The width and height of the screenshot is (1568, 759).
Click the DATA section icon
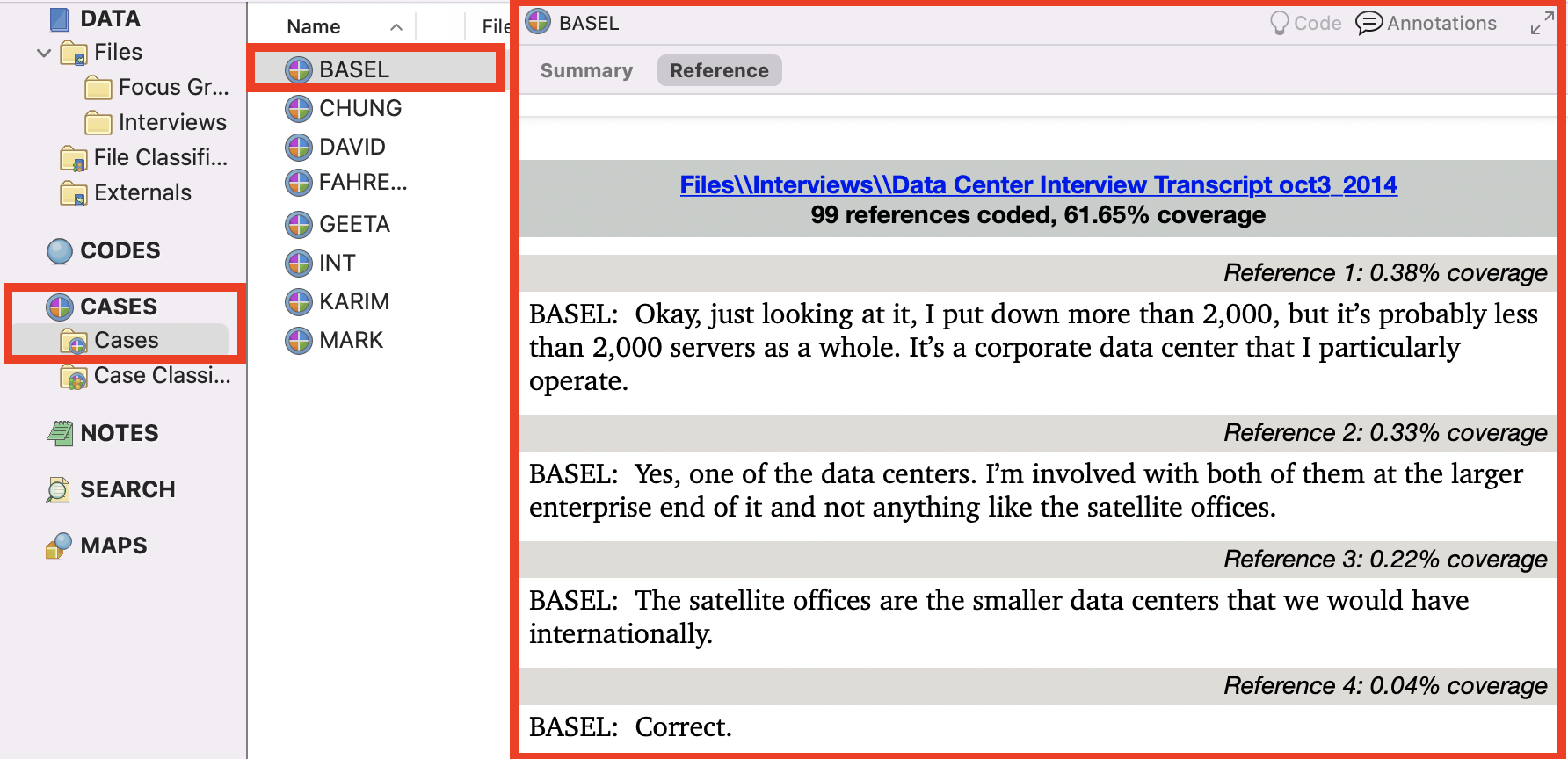(x=59, y=18)
